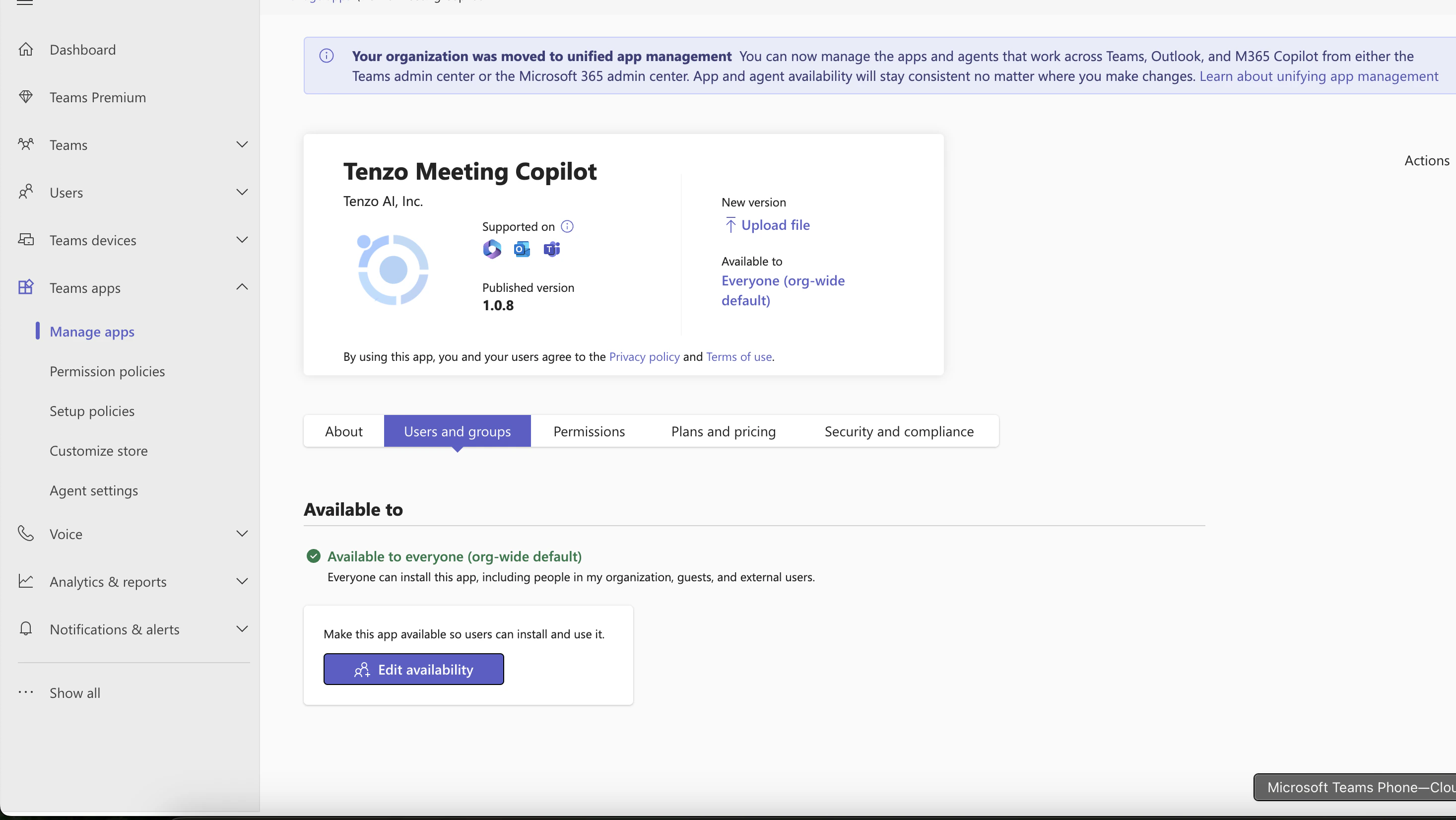The image size is (1456, 820).
Task: Click the Teams apps grid icon
Action: [25, 287]
